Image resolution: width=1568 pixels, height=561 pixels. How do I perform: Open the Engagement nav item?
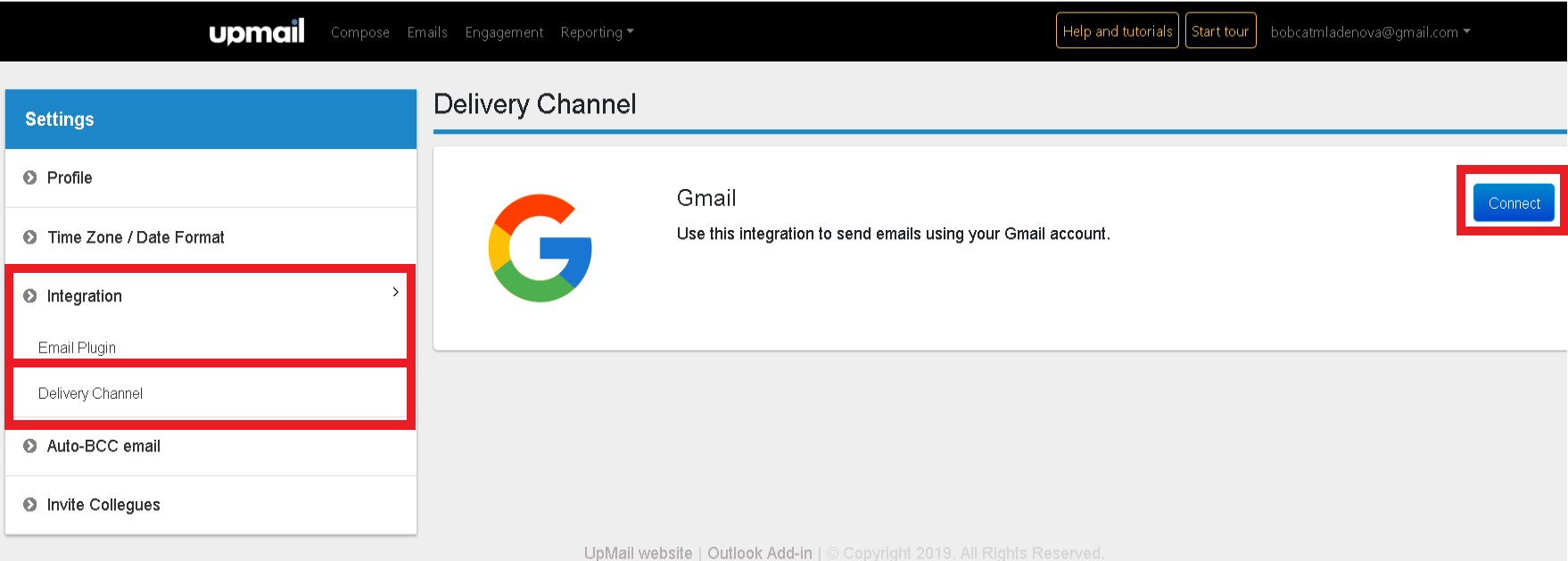click(x=504, y=32)
